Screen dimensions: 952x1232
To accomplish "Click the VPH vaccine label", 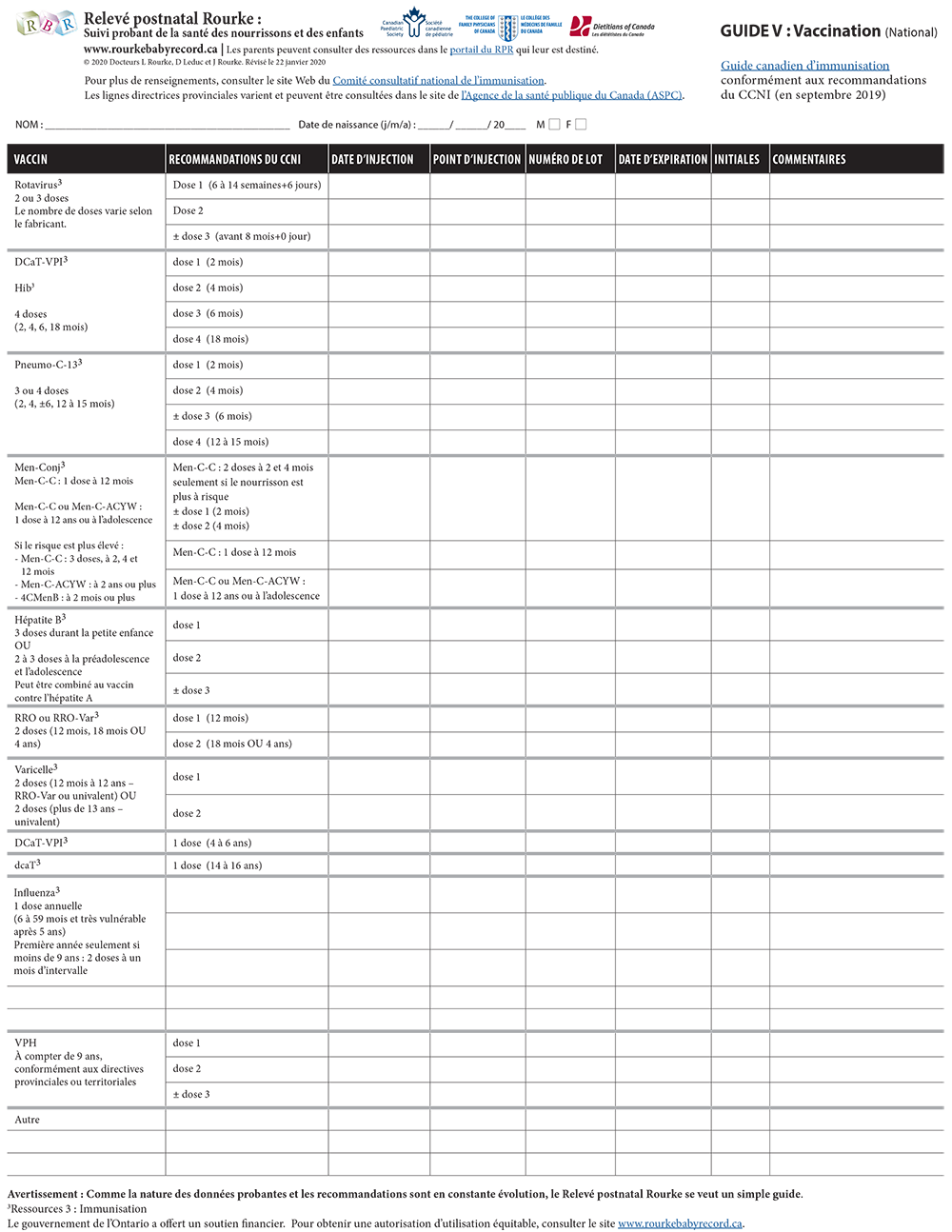I will 26,1043.
